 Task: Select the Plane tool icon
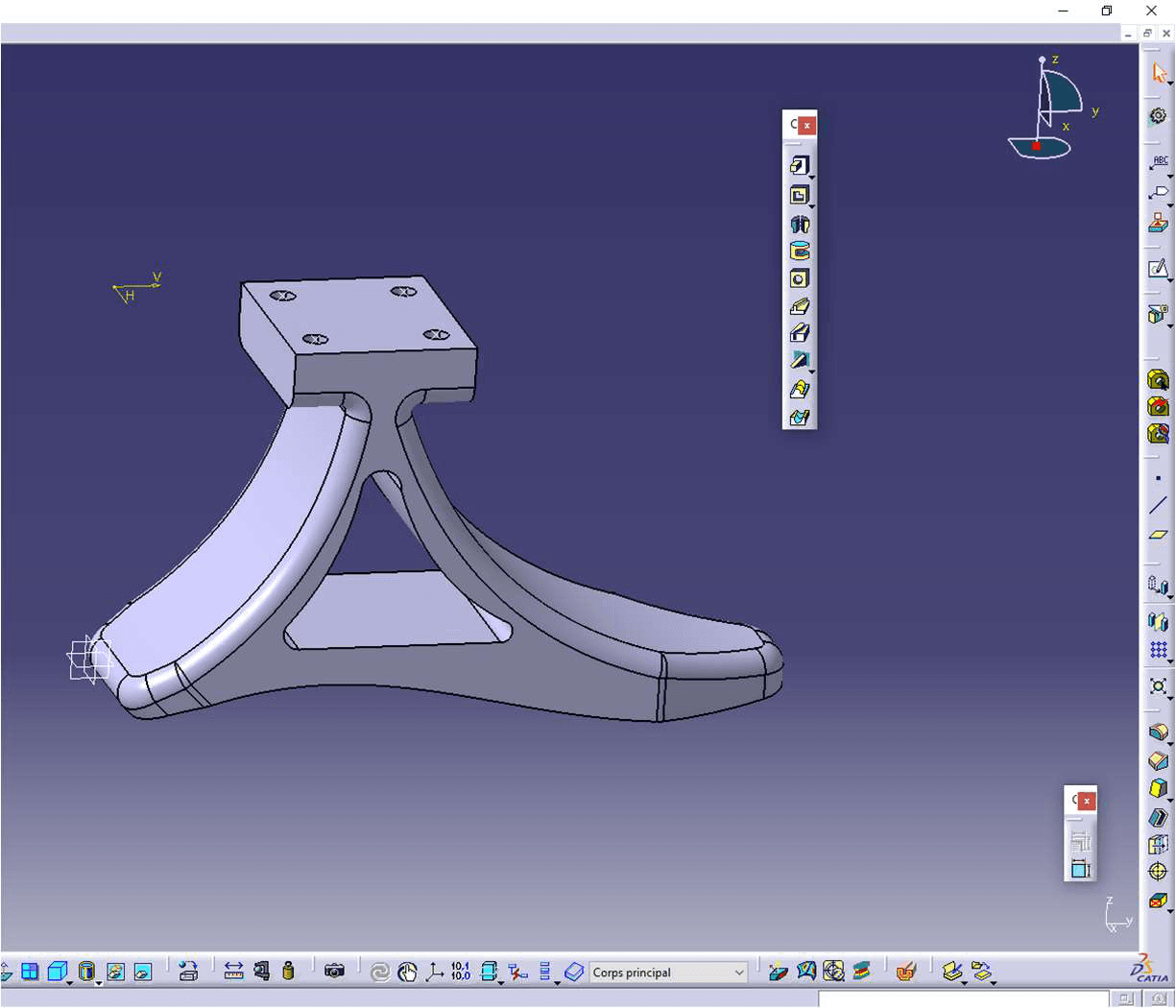[x=1158, y=534]
